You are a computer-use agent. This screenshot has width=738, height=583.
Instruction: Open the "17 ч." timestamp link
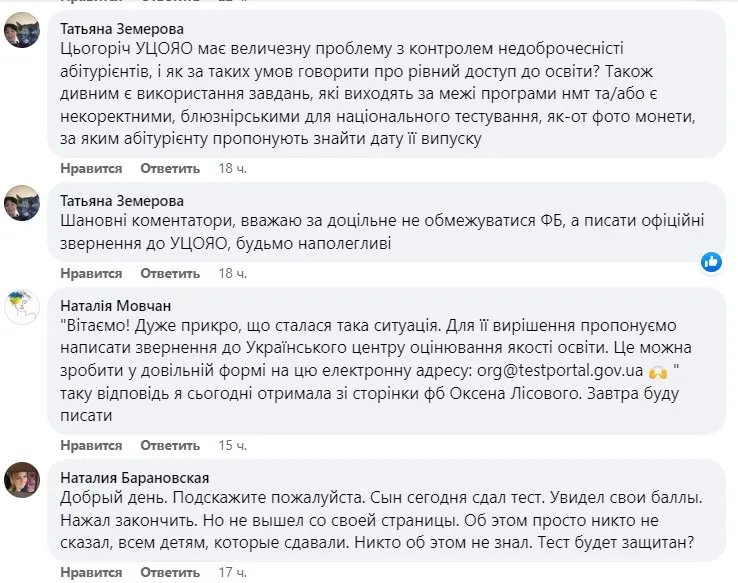point(232,572)
